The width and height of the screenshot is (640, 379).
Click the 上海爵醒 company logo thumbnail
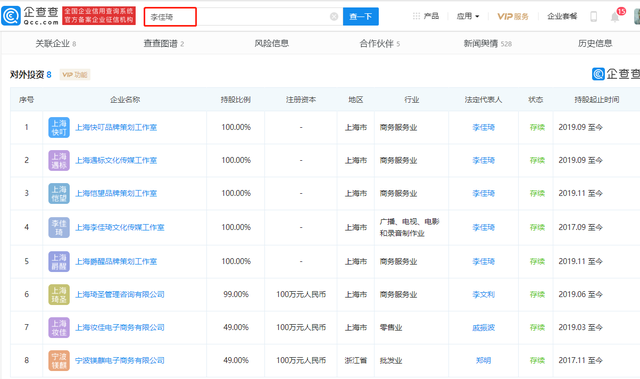coord(59,262)
